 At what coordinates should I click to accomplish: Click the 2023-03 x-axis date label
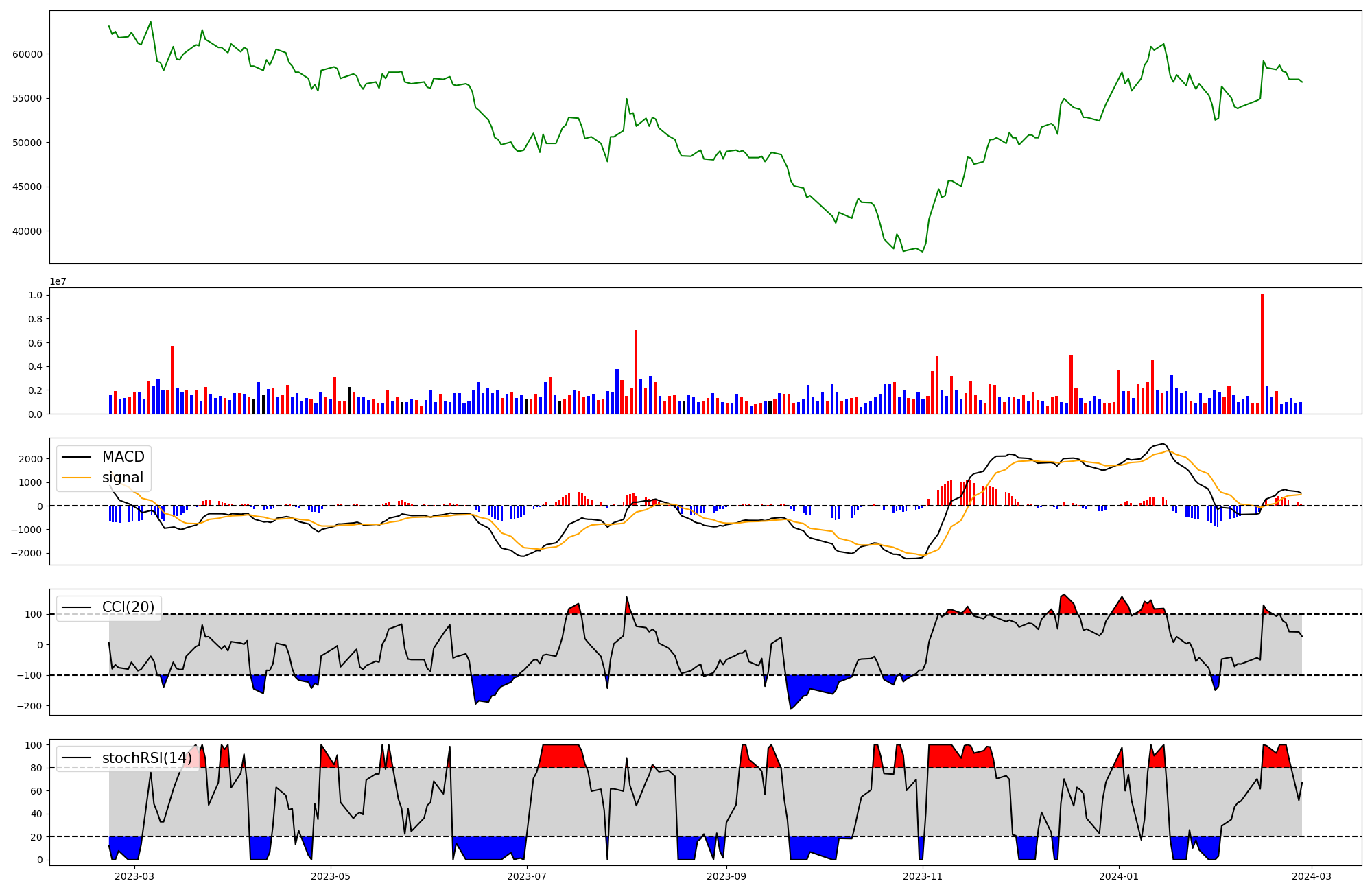click(134, 876)
